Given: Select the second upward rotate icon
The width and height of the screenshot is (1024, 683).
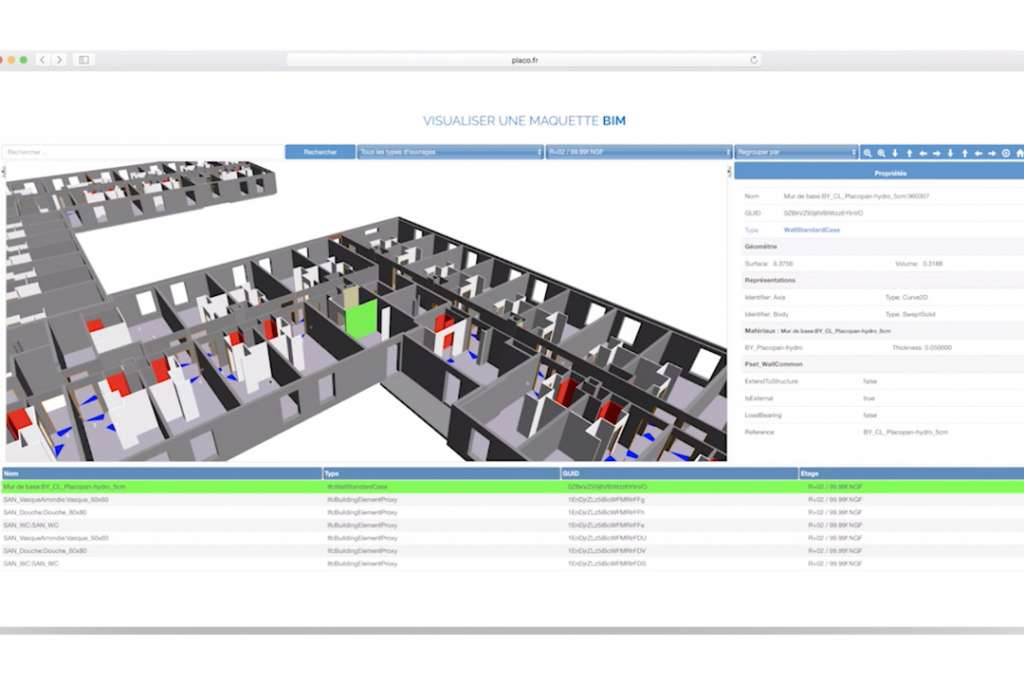Looking at the screenshot, I should click(x=965, y=153).
